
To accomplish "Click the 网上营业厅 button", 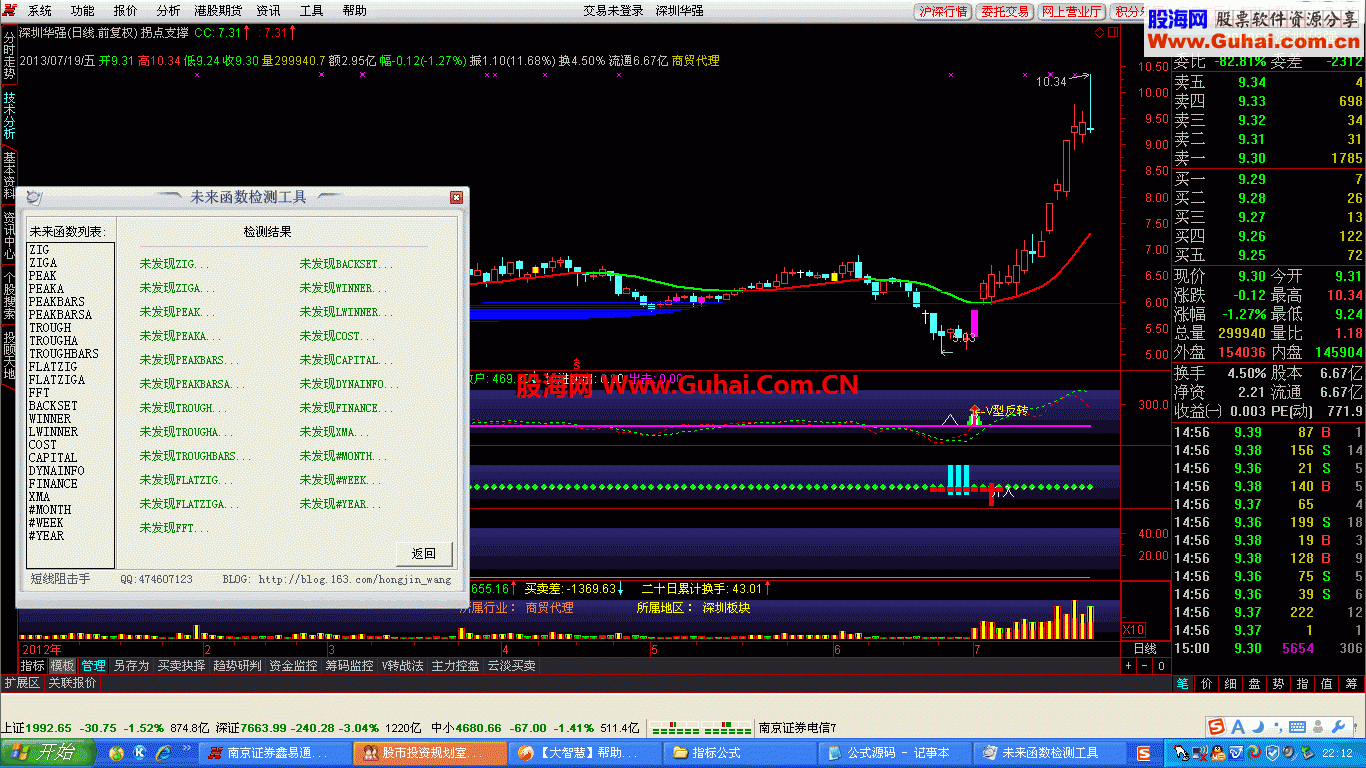I will tap(1072, 11).
